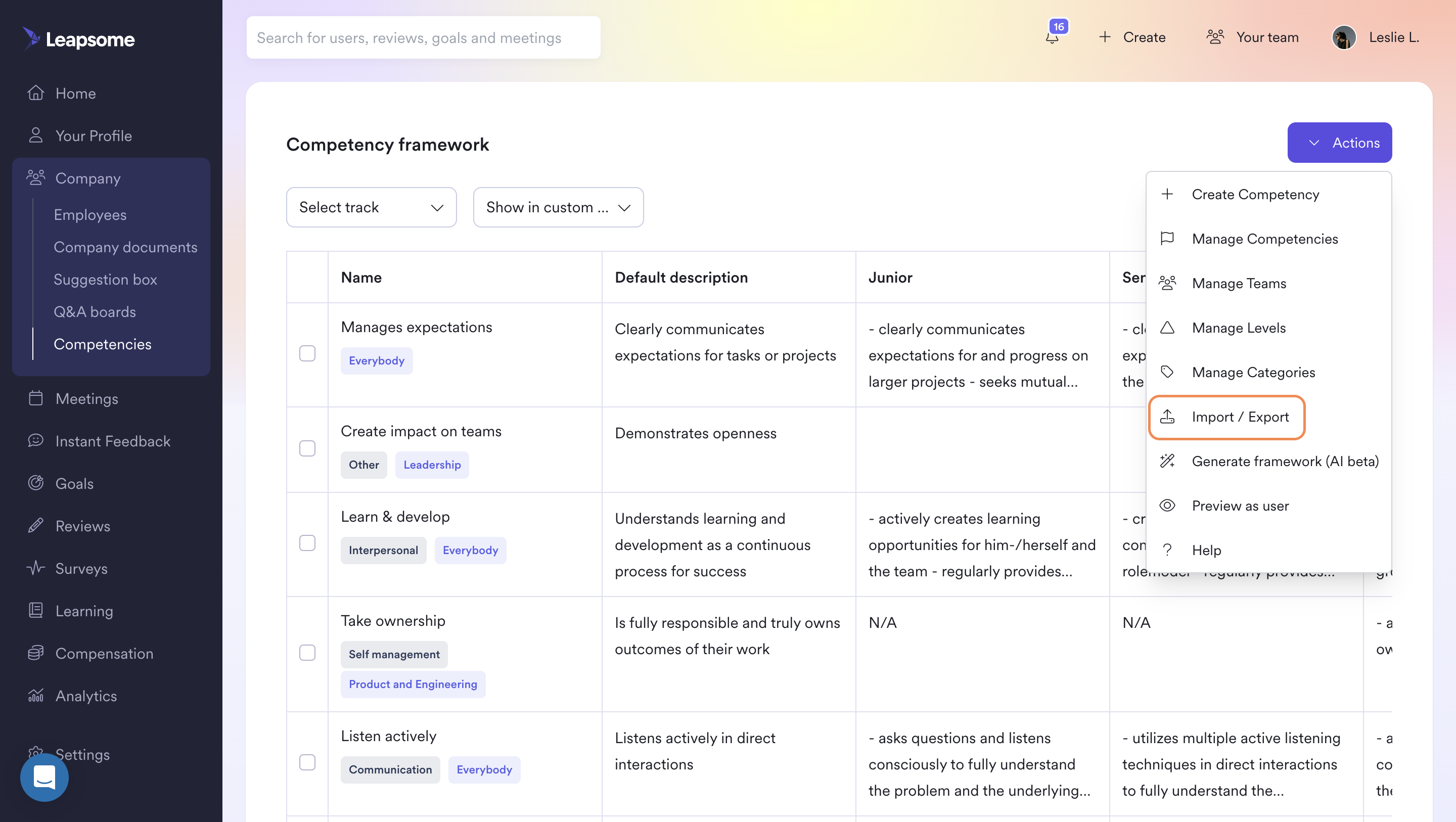Click the Your Profile person icon
The height and width of the screenshot is (822, 1456).
tap(35, 135)
